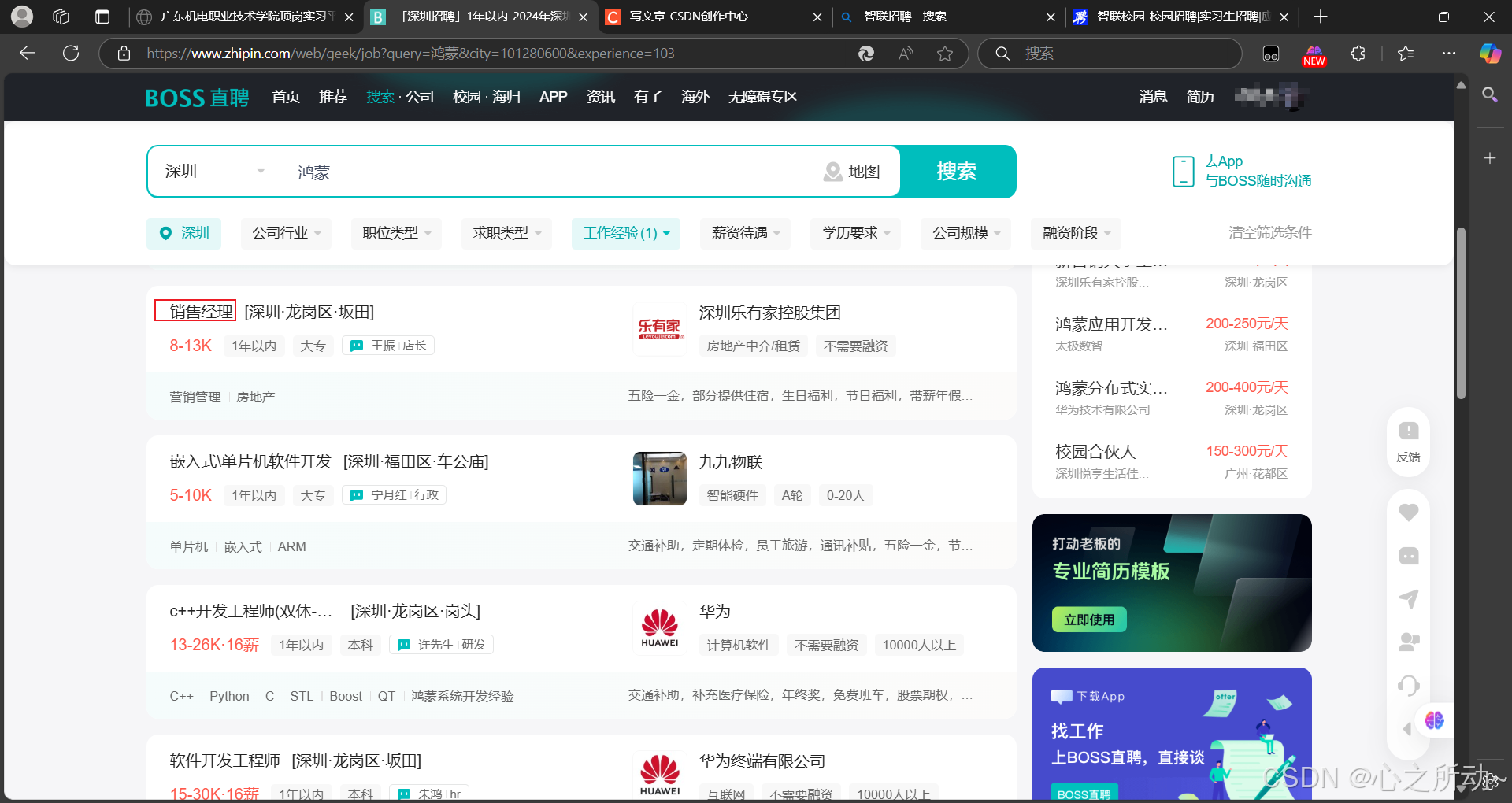
Task: Open the customer service headset icon
Action: [x=1408, y=685]
